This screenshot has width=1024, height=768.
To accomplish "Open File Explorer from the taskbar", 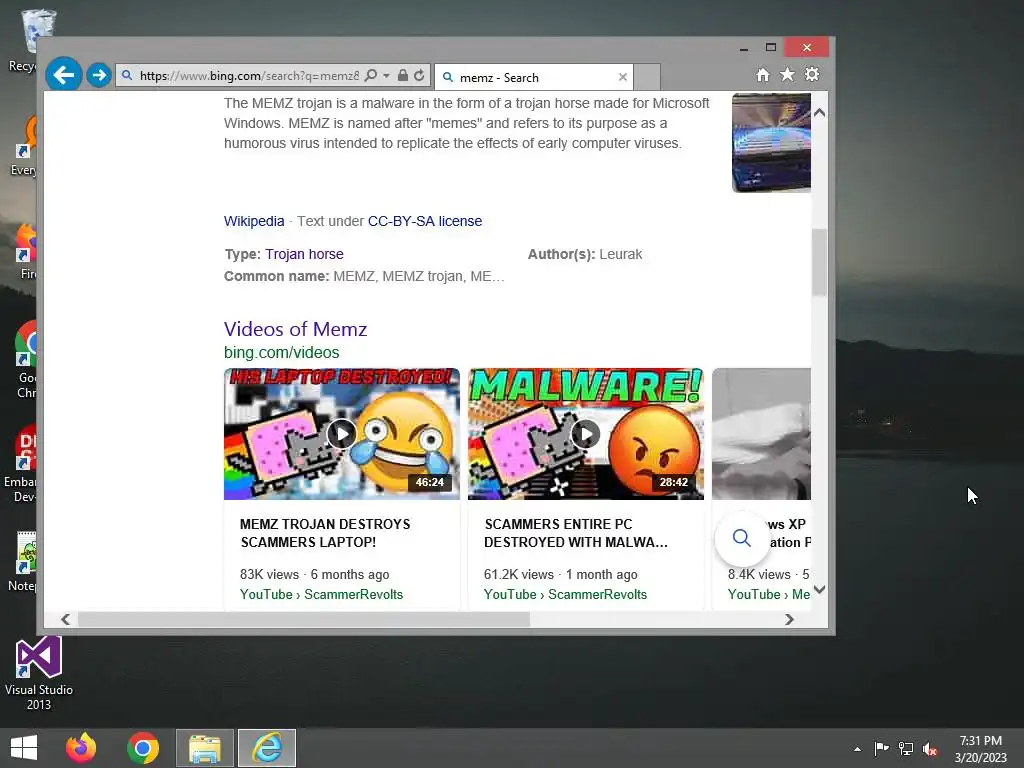I will 204,748.
